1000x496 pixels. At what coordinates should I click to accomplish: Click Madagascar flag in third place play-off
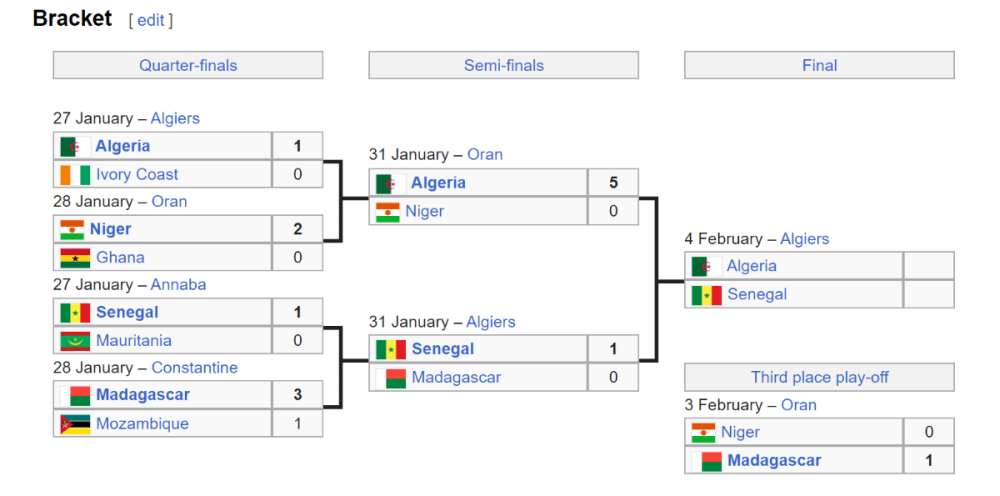tap(706, 461)
